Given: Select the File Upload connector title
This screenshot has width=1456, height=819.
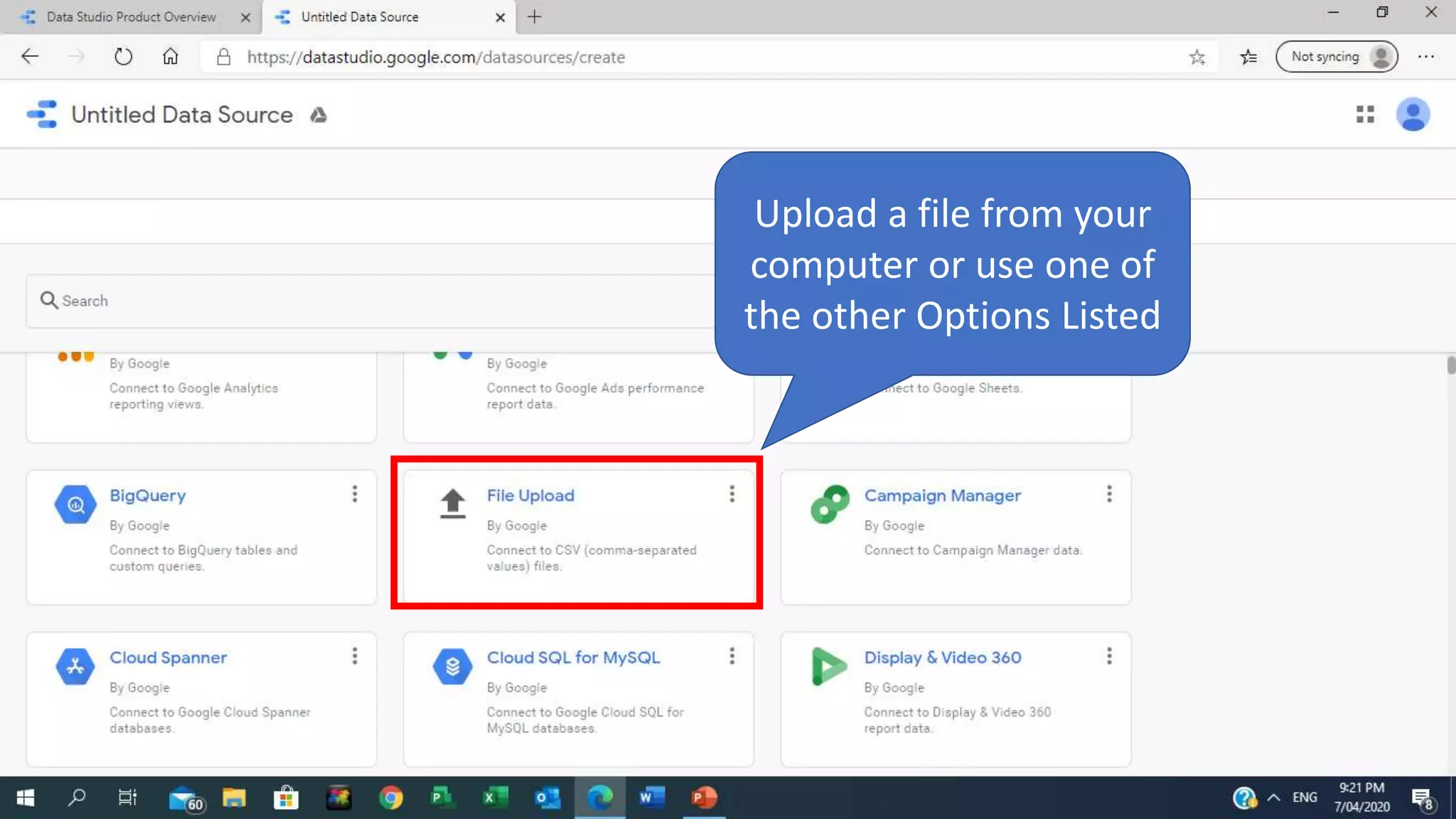Looking at the screenshot, I should coord(530,496).
